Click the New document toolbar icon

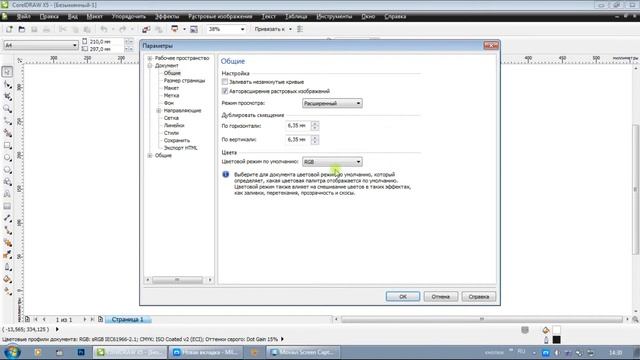click(9, 29)
